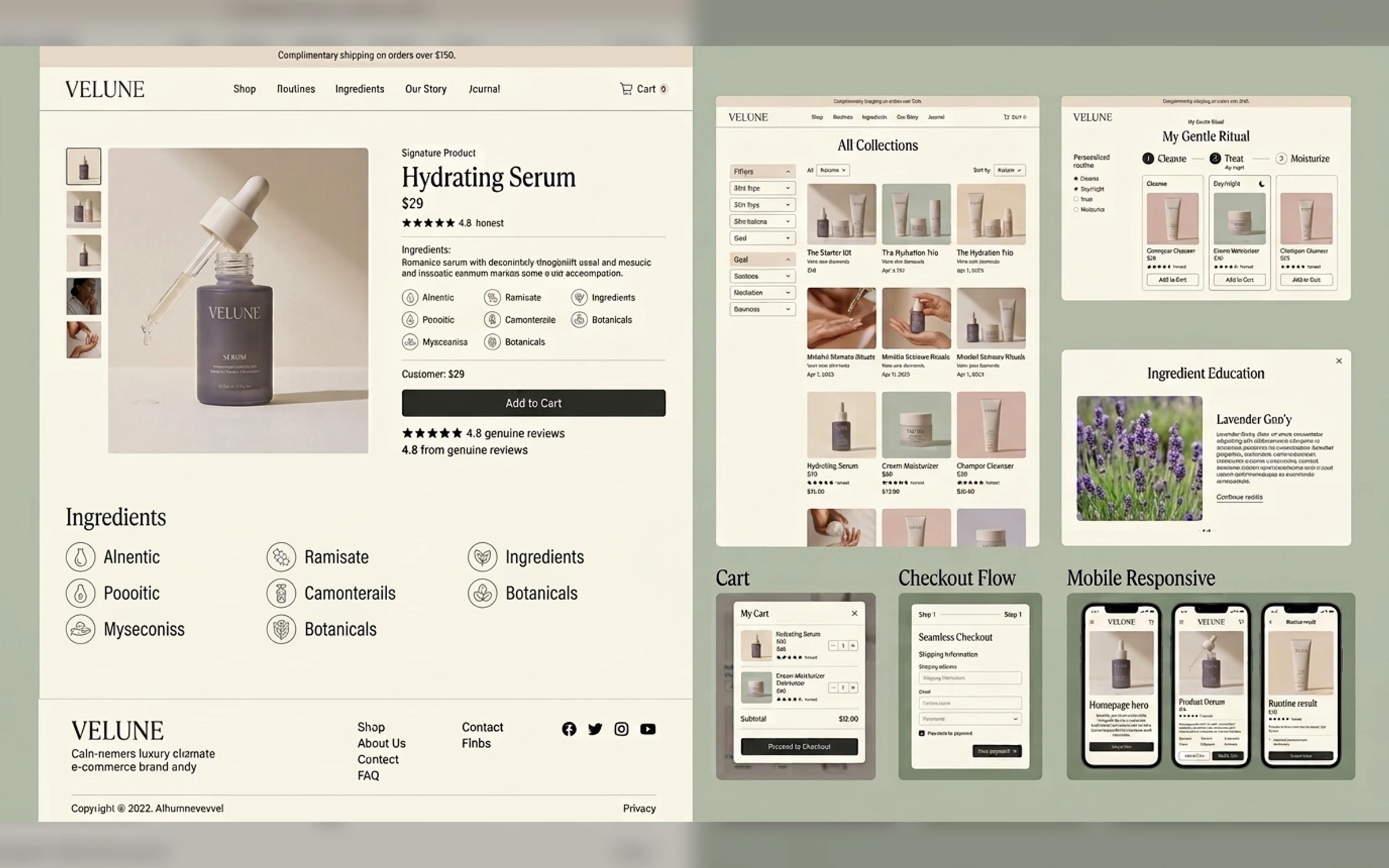Open the Twitter icon in footer
Screen dimensions: 1389x868
point(595,729)
